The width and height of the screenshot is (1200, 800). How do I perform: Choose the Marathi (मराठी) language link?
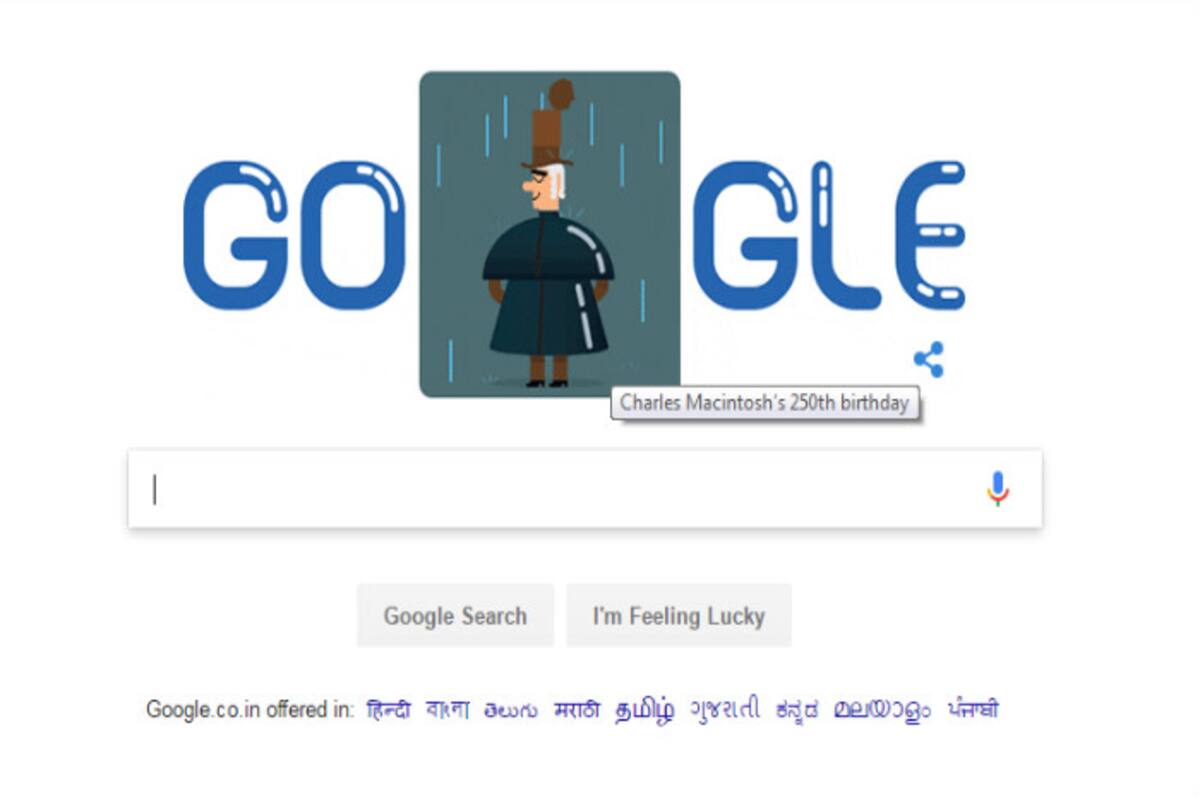[577, 710]
